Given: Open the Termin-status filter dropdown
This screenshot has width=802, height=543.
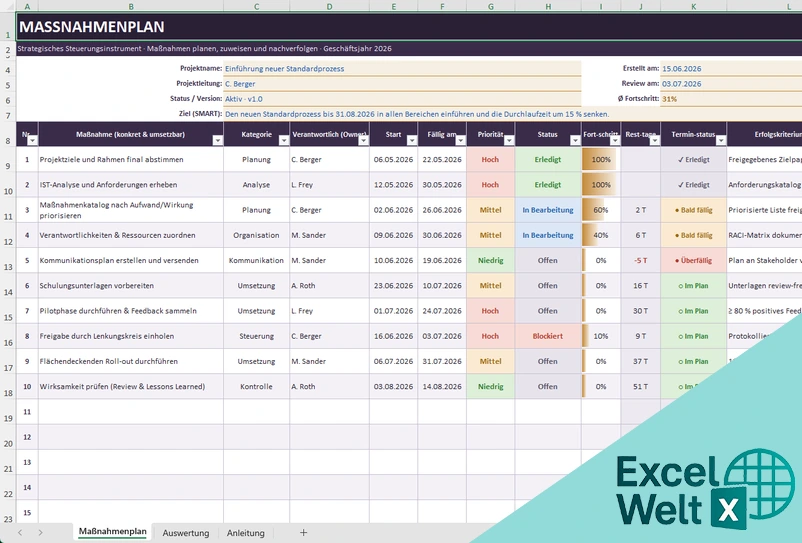Looking at the screenshot, I should [x=721, y=141].
